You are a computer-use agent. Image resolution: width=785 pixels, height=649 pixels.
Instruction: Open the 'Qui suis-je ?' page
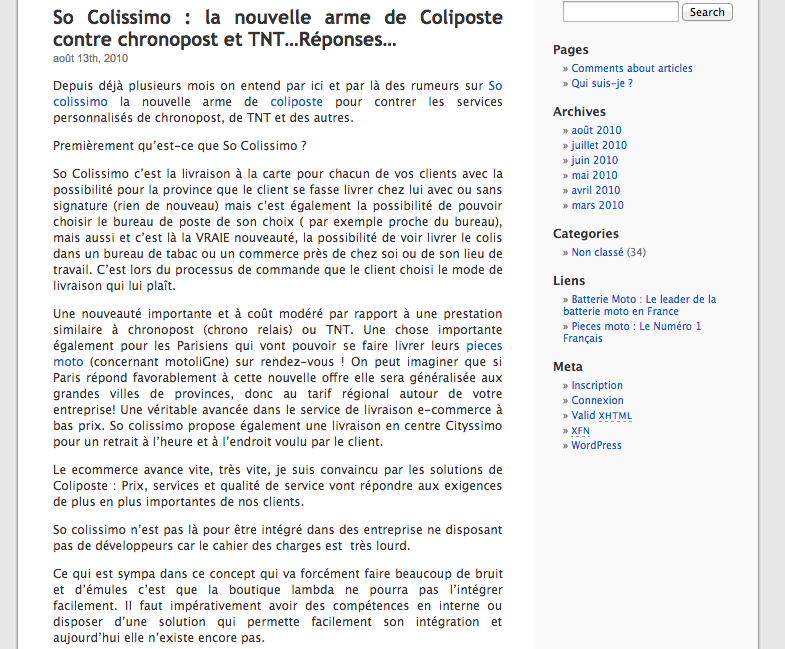coord(602,83)
